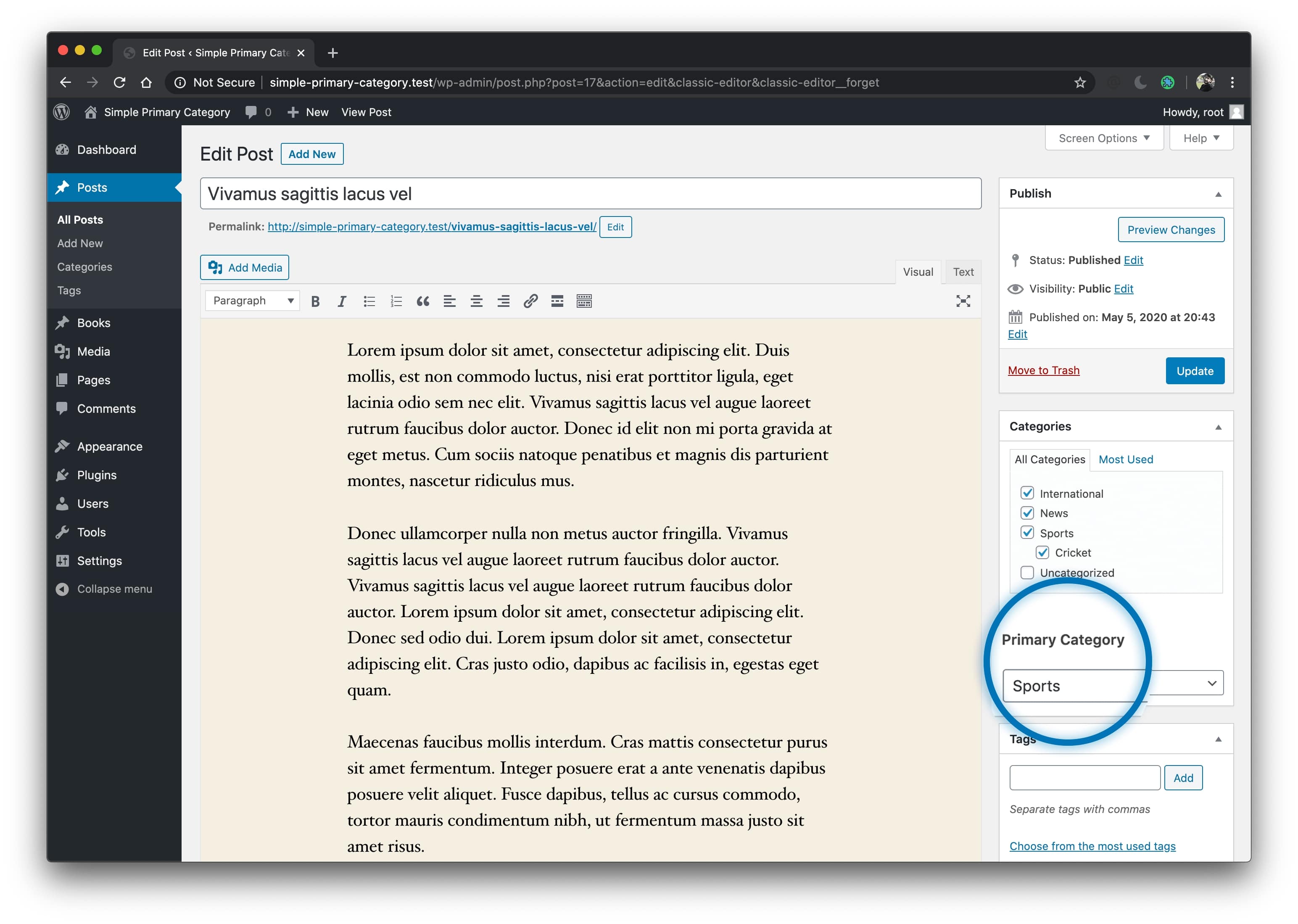The width and height of the screenshot is (1298, 924).
Task: Click the Move to Trash link
Action: click(1045, 370)
